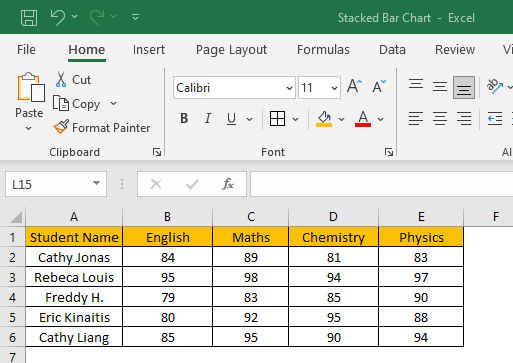Select Cathy Liang English score 85
The height and width of the screenshot is (363, 513).
coord(167,337)
